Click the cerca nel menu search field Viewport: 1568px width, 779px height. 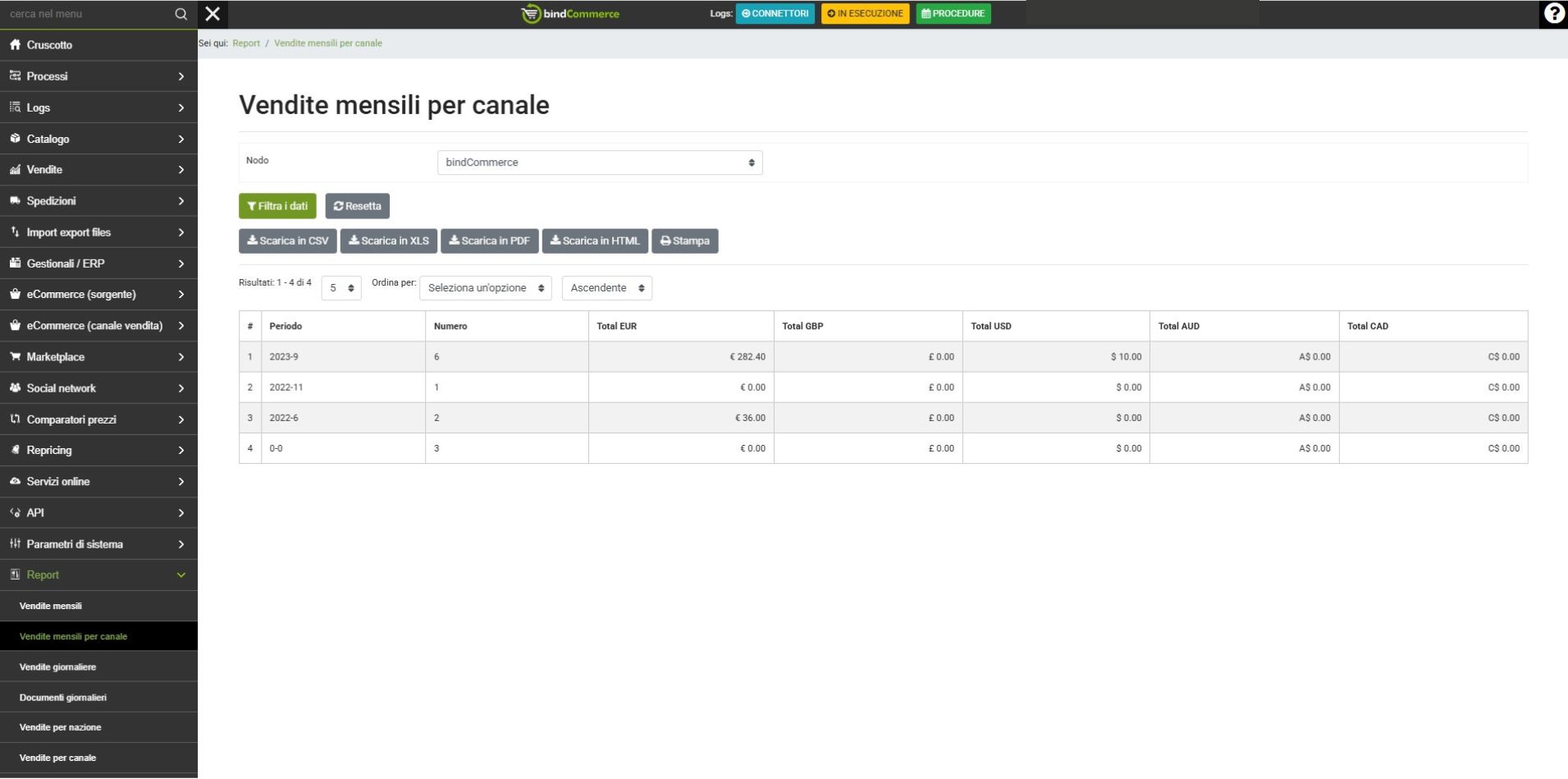[x=86, y=14]
